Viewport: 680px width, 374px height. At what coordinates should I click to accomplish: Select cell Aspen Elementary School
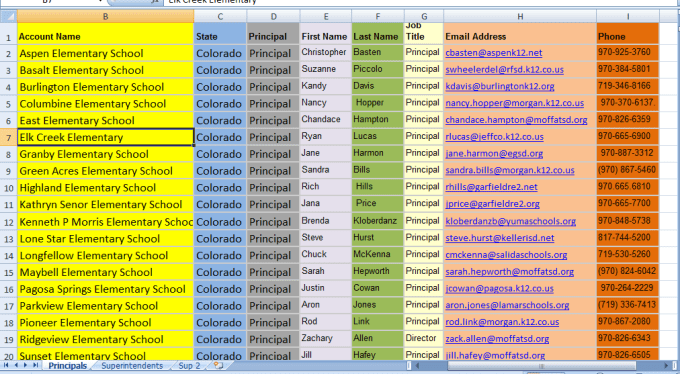[105, 53]
